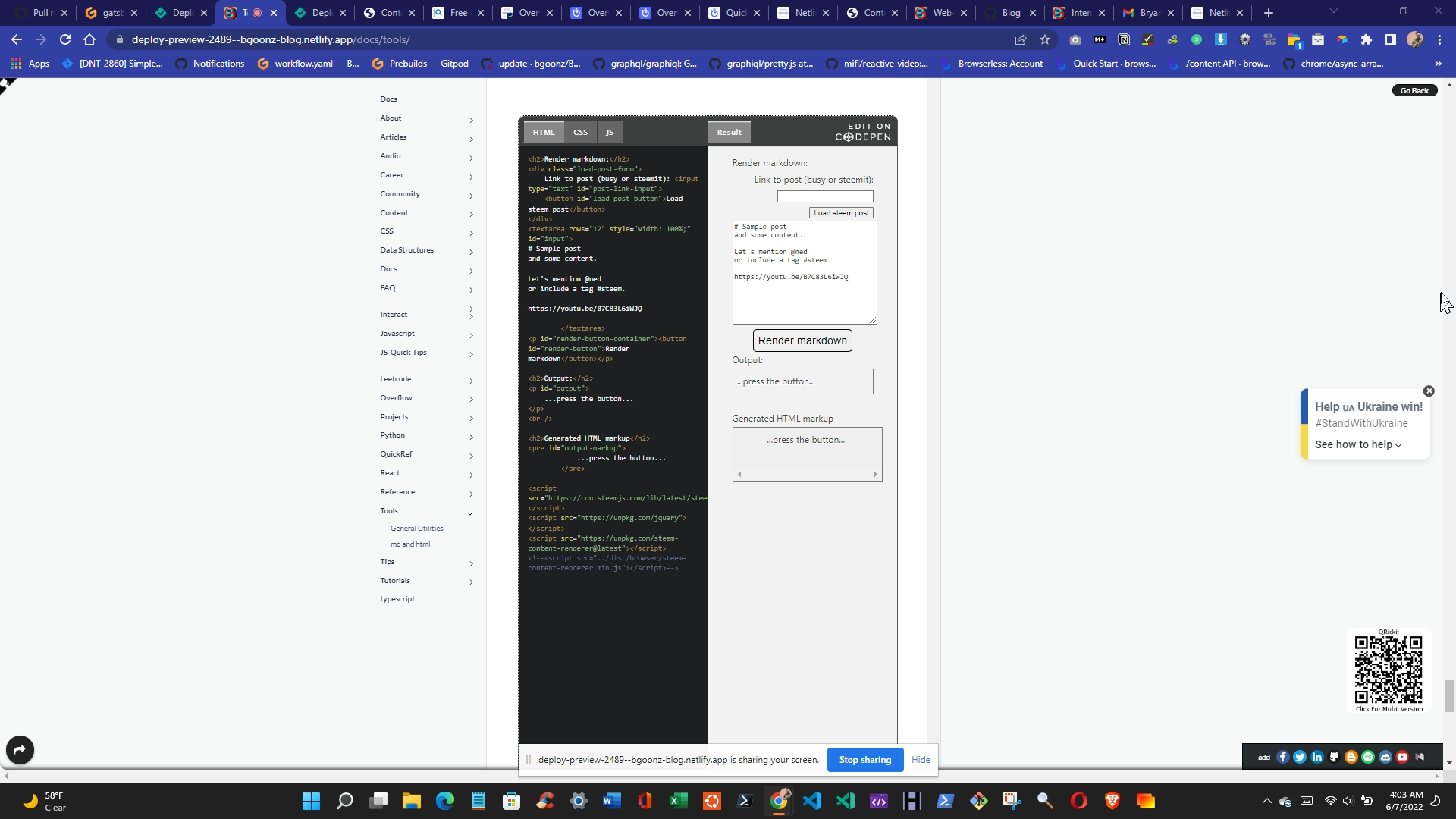Open the Markdown extension icon
Screen dimensions: 1456x819
click(1100, 39)
